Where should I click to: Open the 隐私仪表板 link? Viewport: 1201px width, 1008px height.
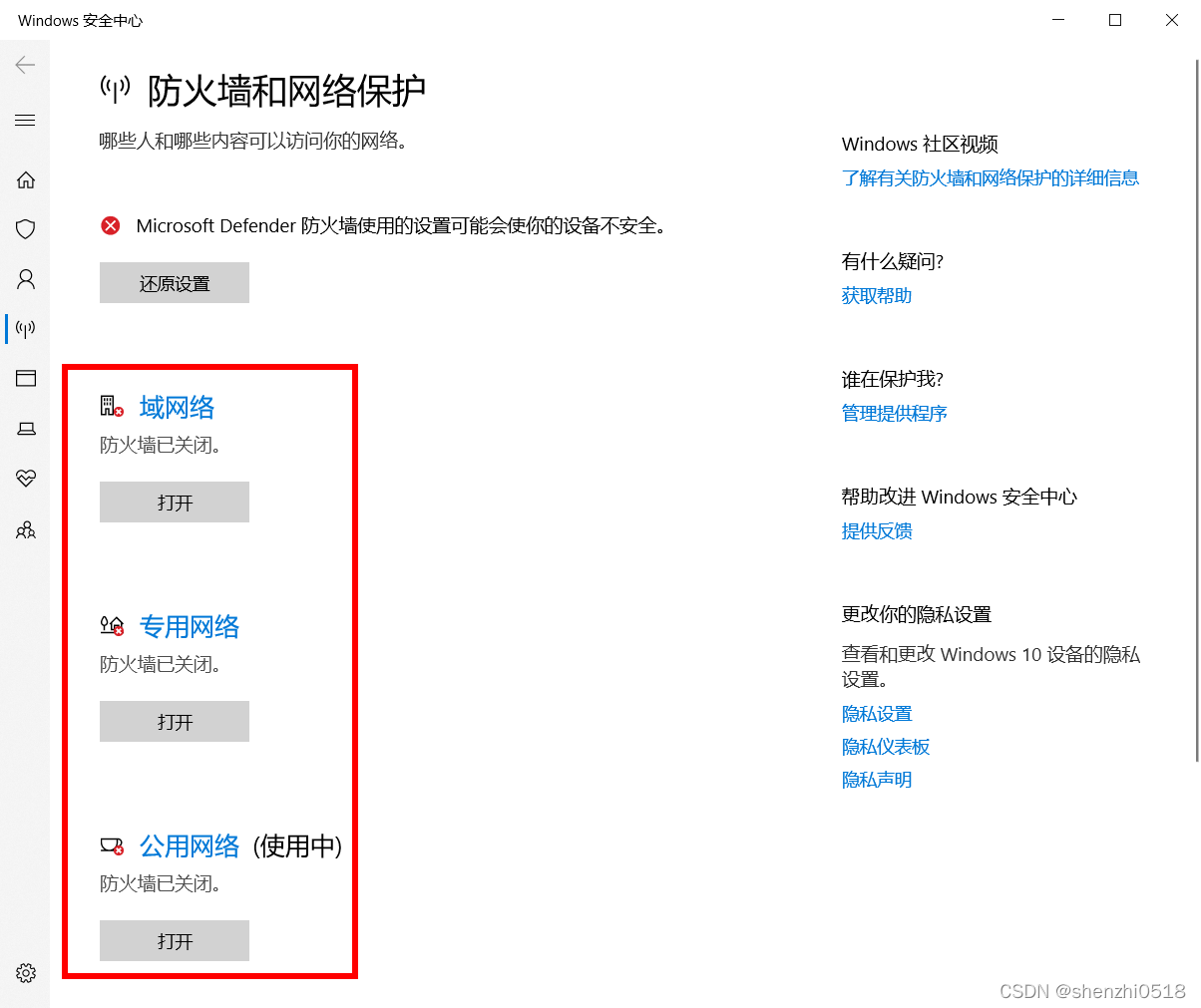886,747
